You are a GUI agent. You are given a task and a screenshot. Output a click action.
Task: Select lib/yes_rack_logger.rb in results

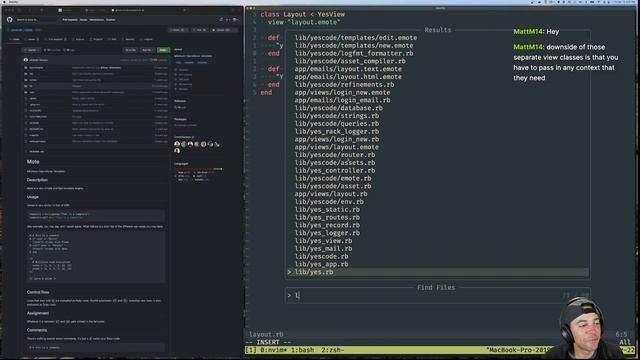(x=337, y=131)
